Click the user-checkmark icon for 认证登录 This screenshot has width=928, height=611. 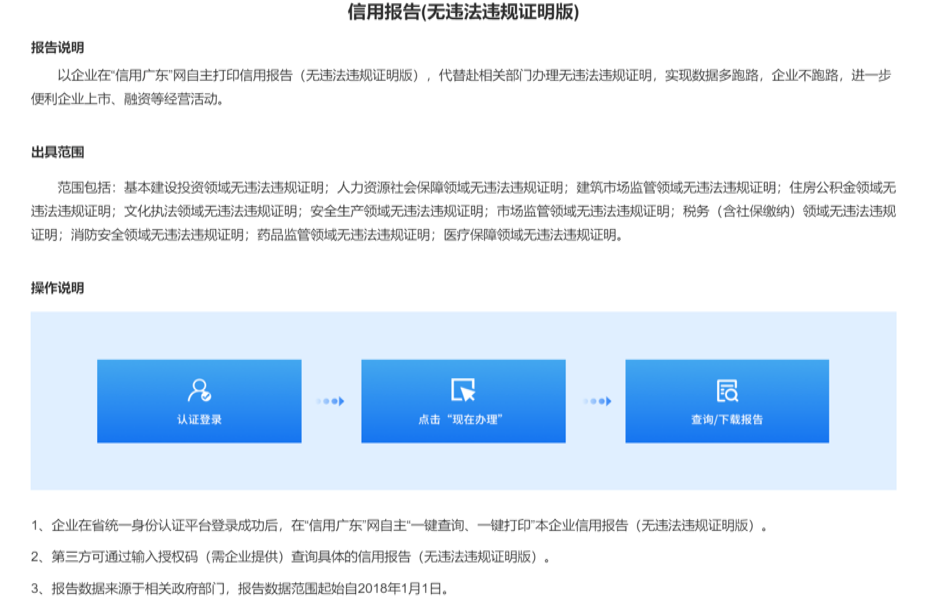click(x=199, y=389)
